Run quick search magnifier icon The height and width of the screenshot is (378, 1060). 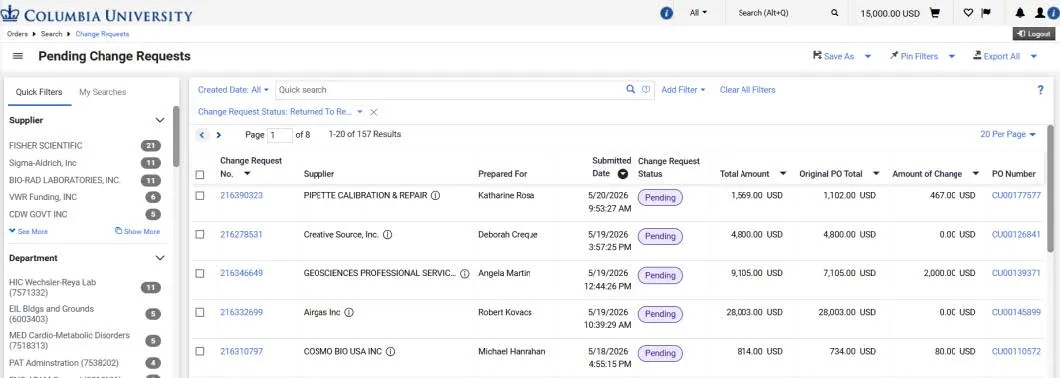(631, 89)
